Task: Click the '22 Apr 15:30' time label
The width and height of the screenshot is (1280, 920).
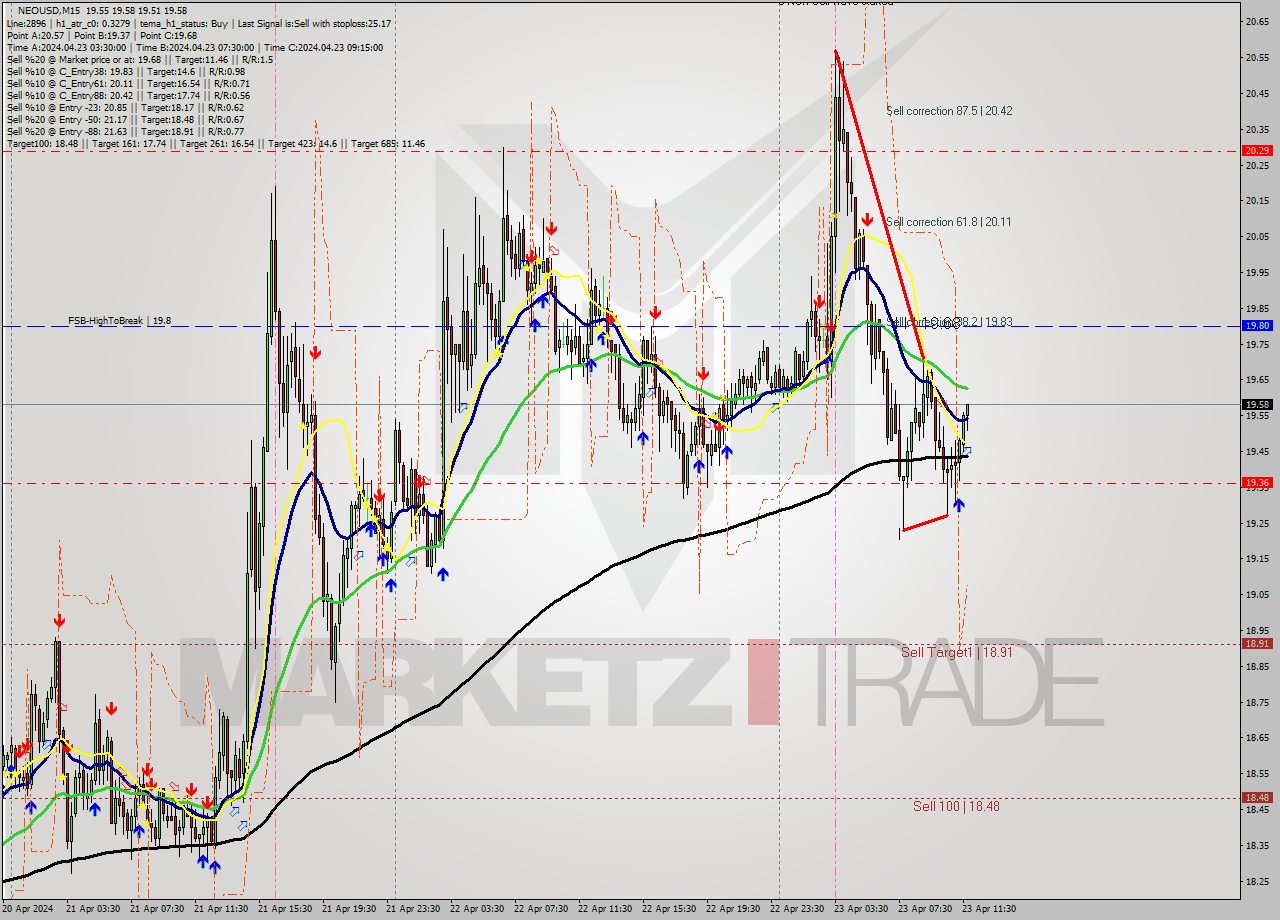Action: click(x=669, y=909)
